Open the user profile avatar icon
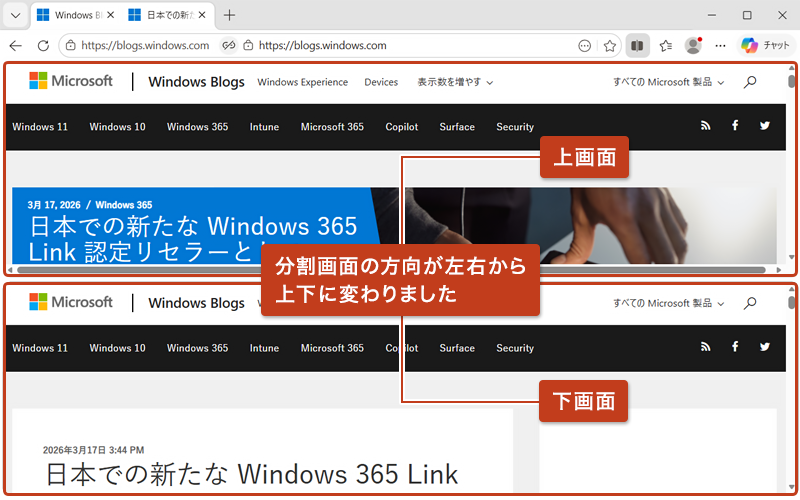 pyautogui.click(x=692, y=45)
